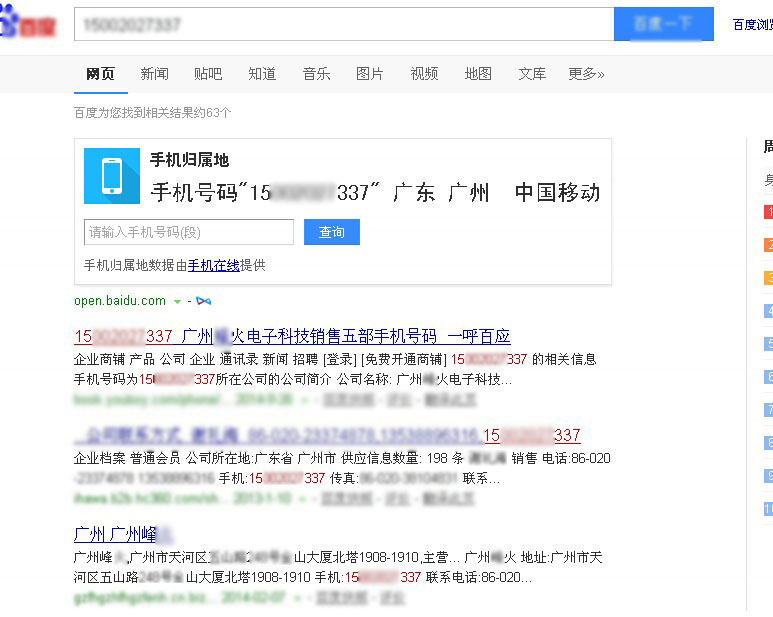Click rank badge 3 in right sidebar
Image resolution: width=773 pixels, height=617 pixels.
(768, 278)
